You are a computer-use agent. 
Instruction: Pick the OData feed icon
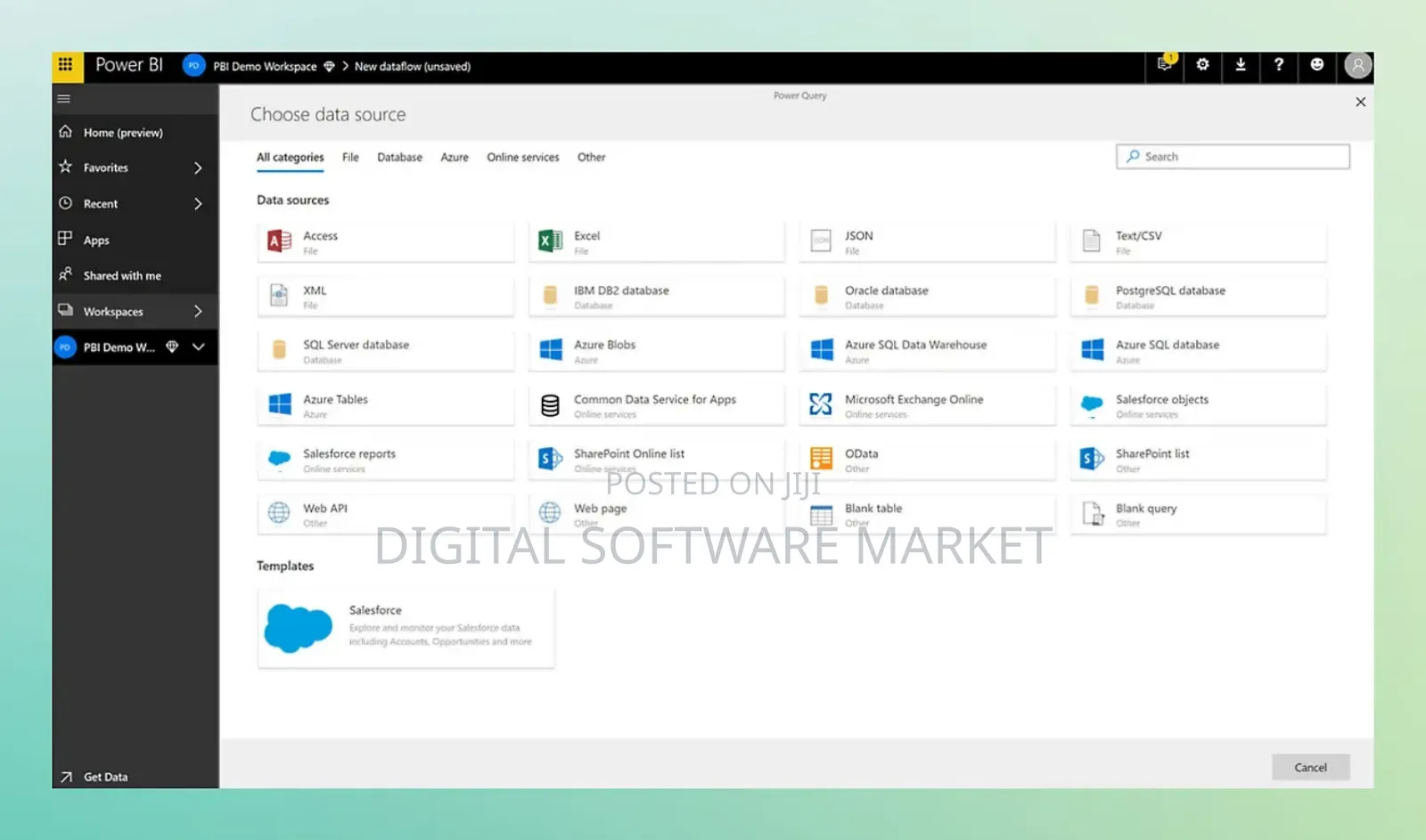822,458
